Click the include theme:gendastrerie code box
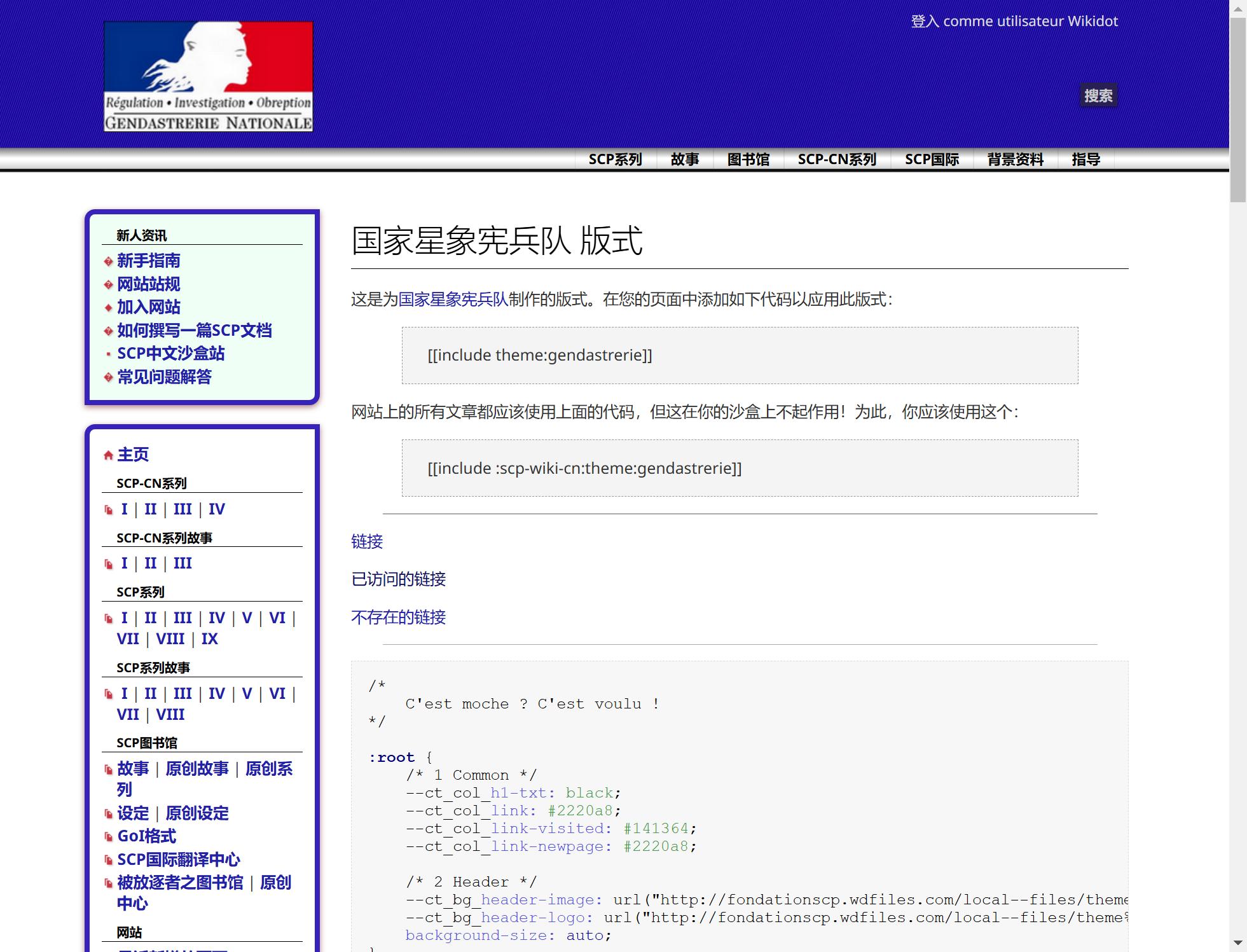 (739, 355)
